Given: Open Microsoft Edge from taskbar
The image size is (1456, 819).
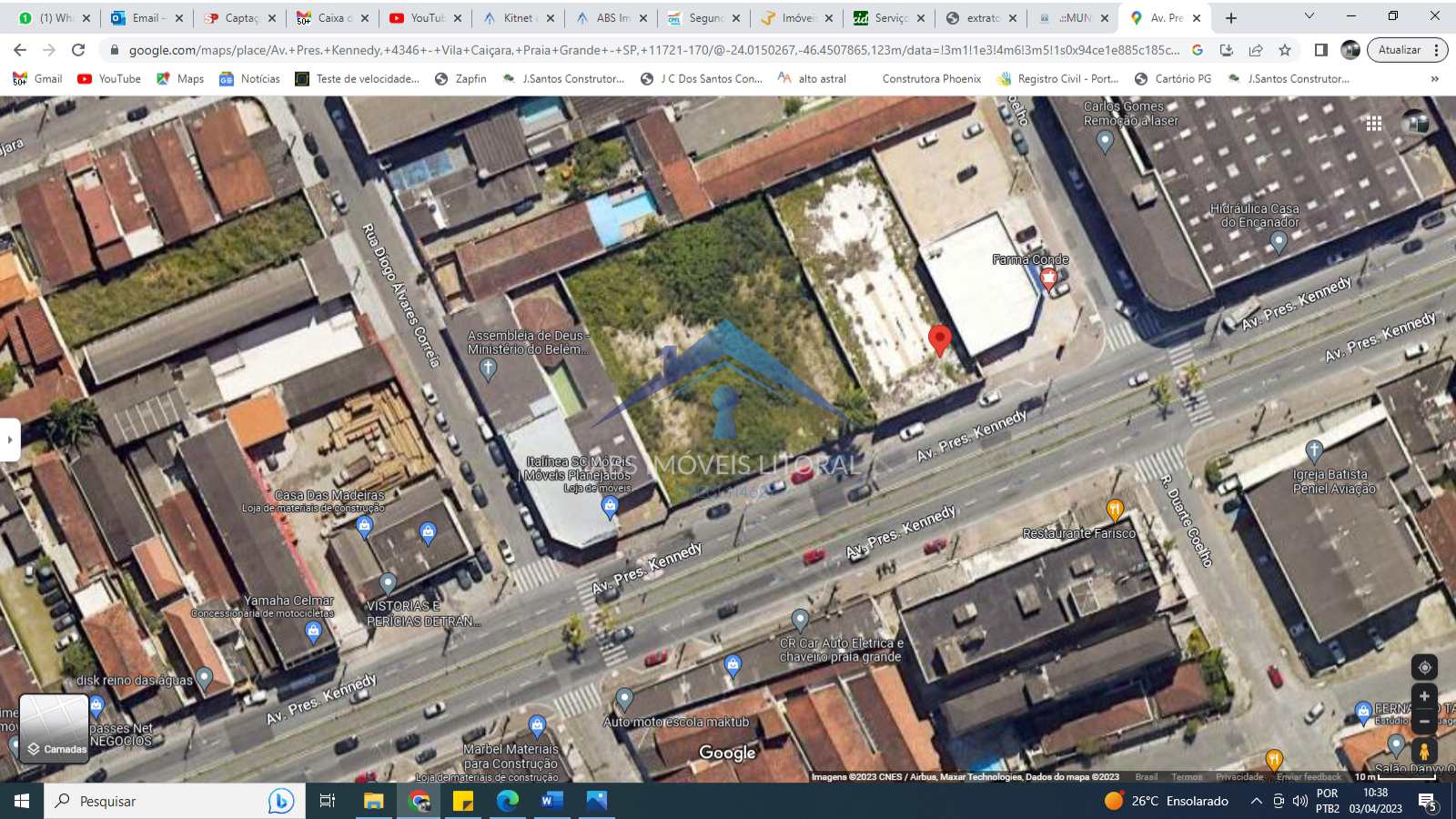Looking at the screenshot, I should pyautogui.click(x=507, y=801).
